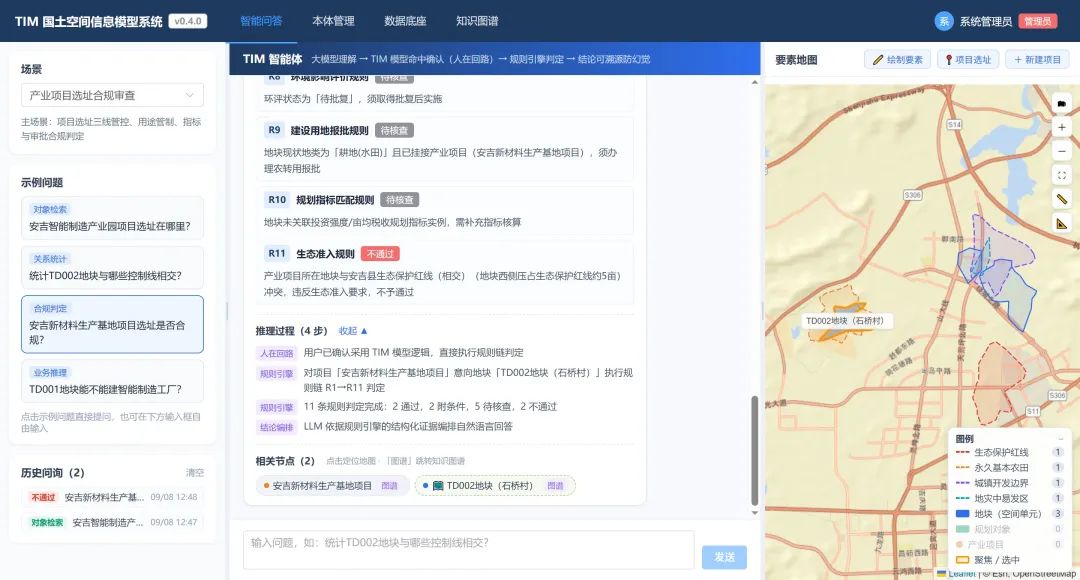Screen dimensions: 1080x580
Task: Open the 场景 scenario dropdown
Action: tap(112, 95)
